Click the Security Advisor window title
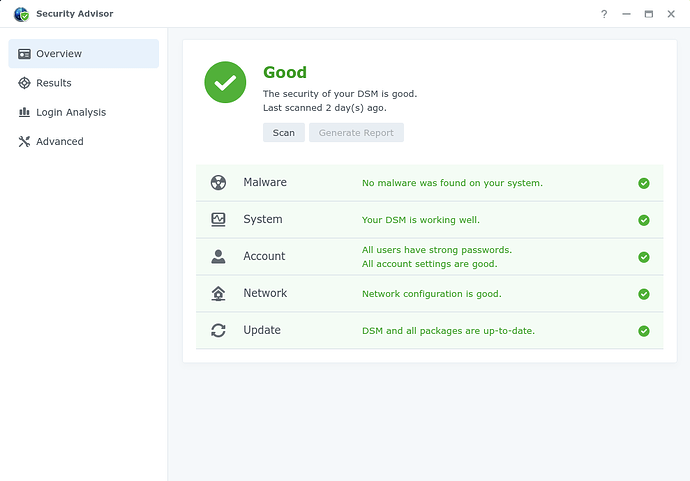 coord(74,14)
